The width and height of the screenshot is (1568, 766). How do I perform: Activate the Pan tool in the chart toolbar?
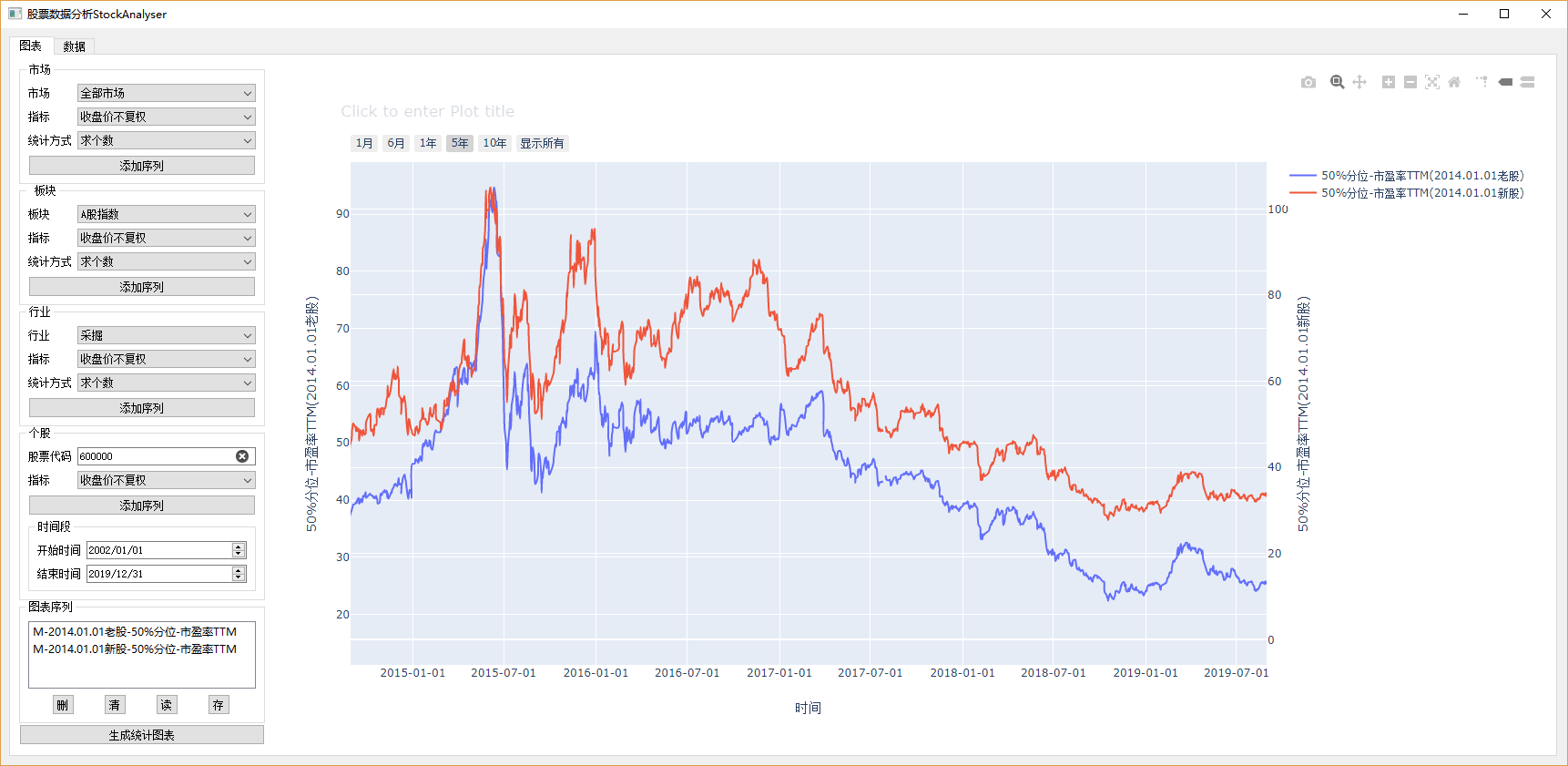pyautogui.click(x=1359, y=82)
